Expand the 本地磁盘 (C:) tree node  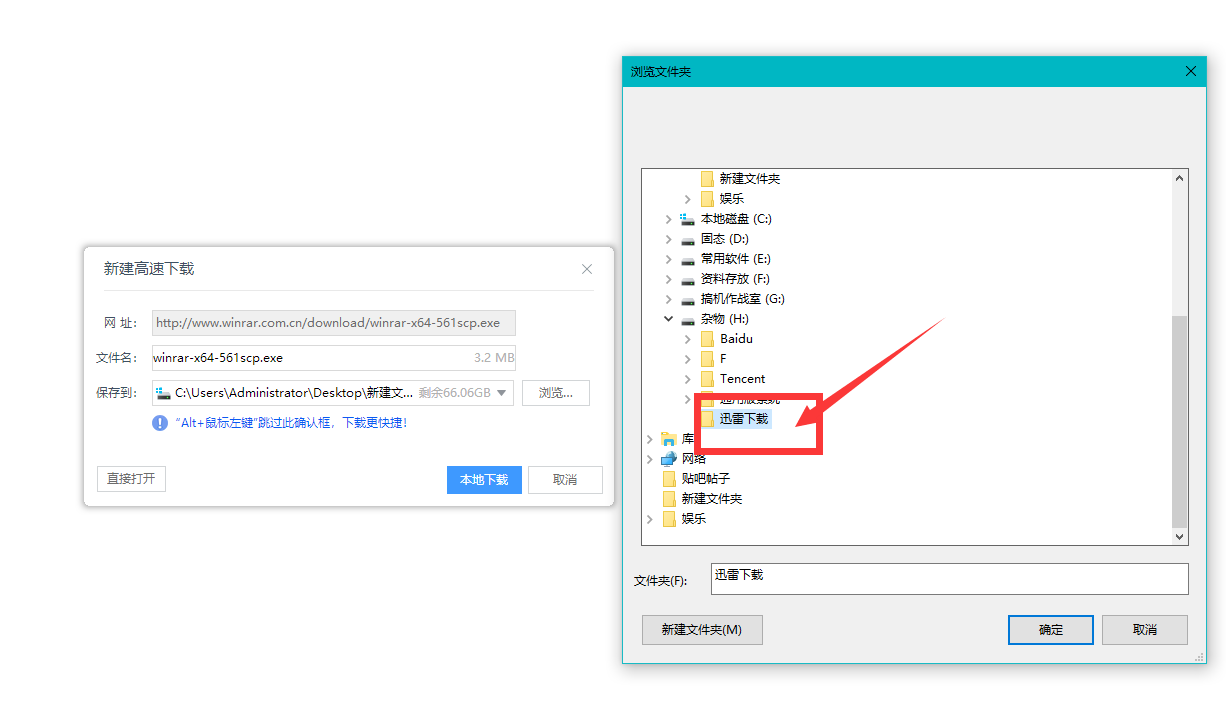tap(669, 219)
